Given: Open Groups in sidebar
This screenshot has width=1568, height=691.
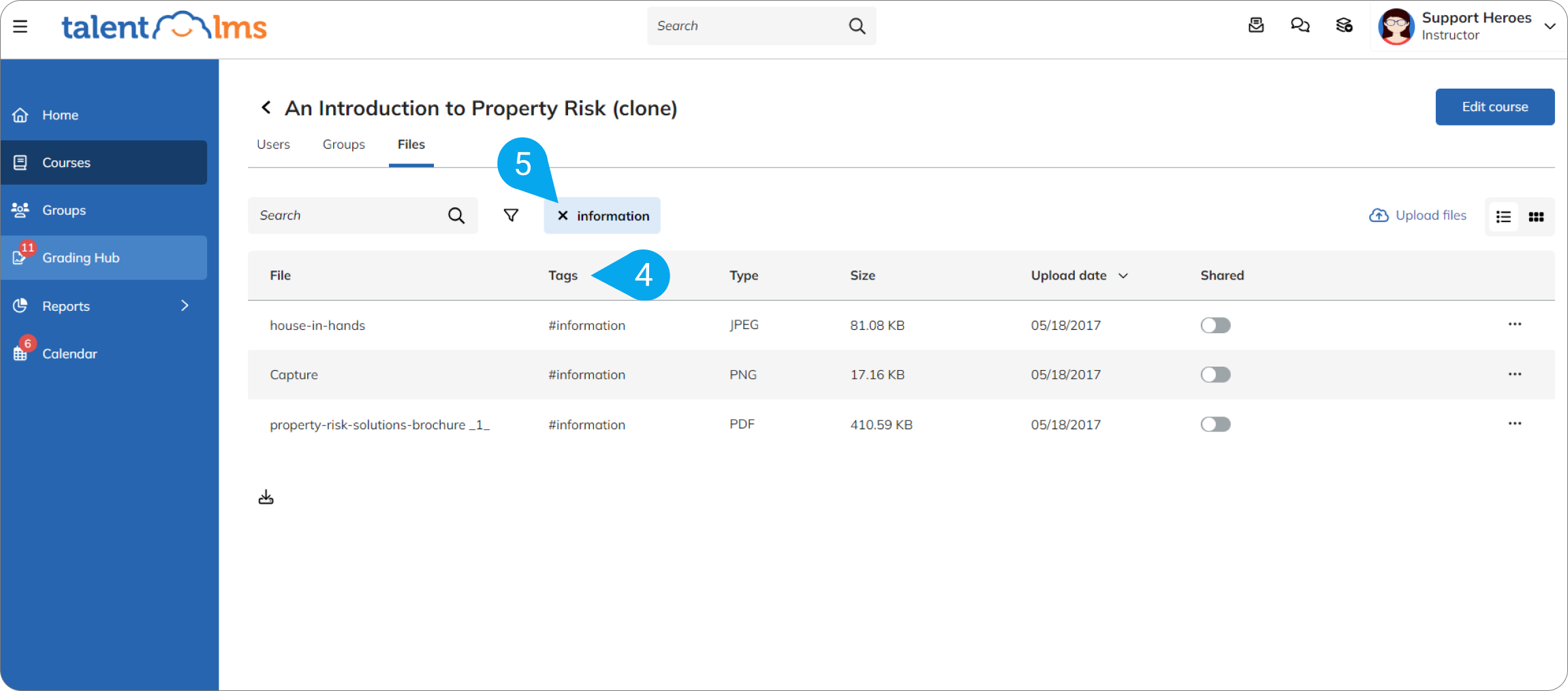Looking at the screenshot, I should (x=104, y=210).
